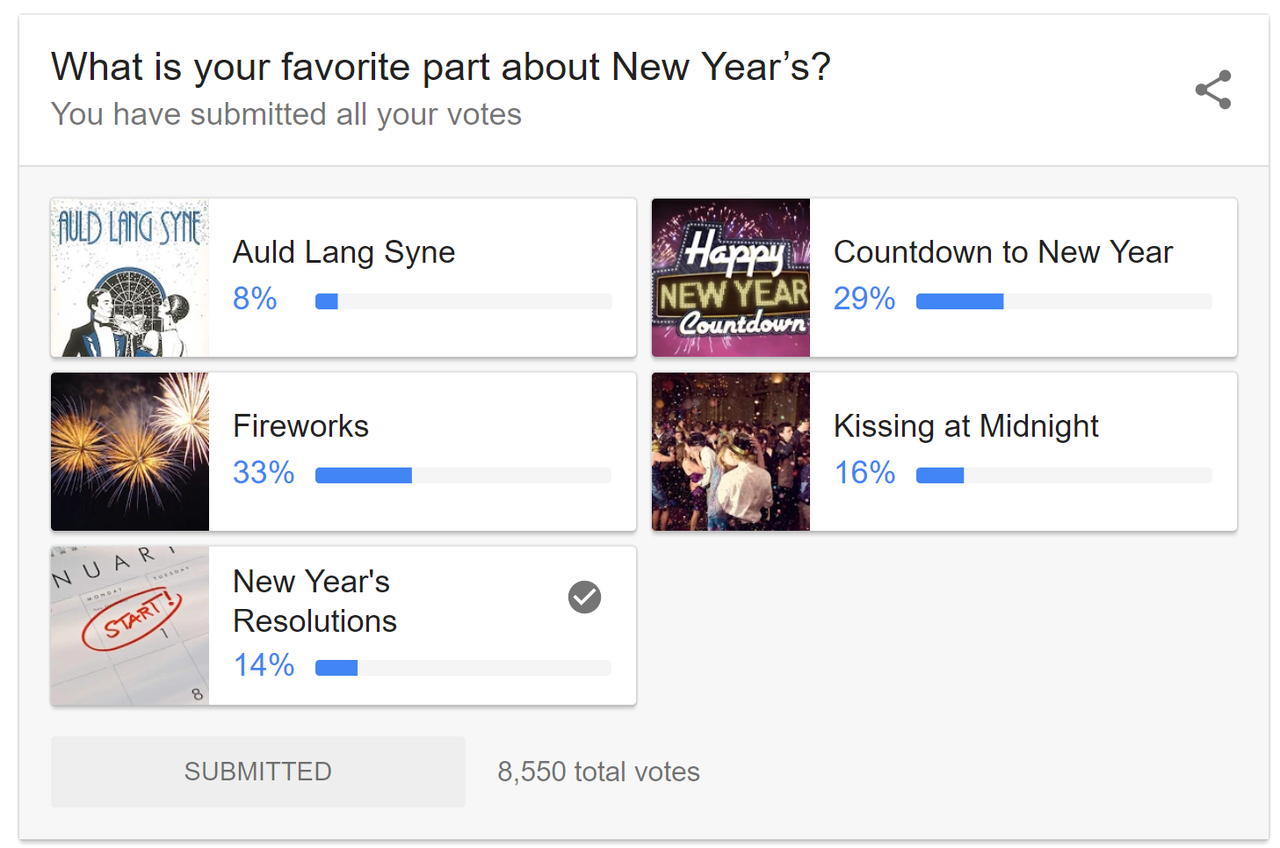
Task: Click the poll question title text
Action: click(x=440, y=67)
